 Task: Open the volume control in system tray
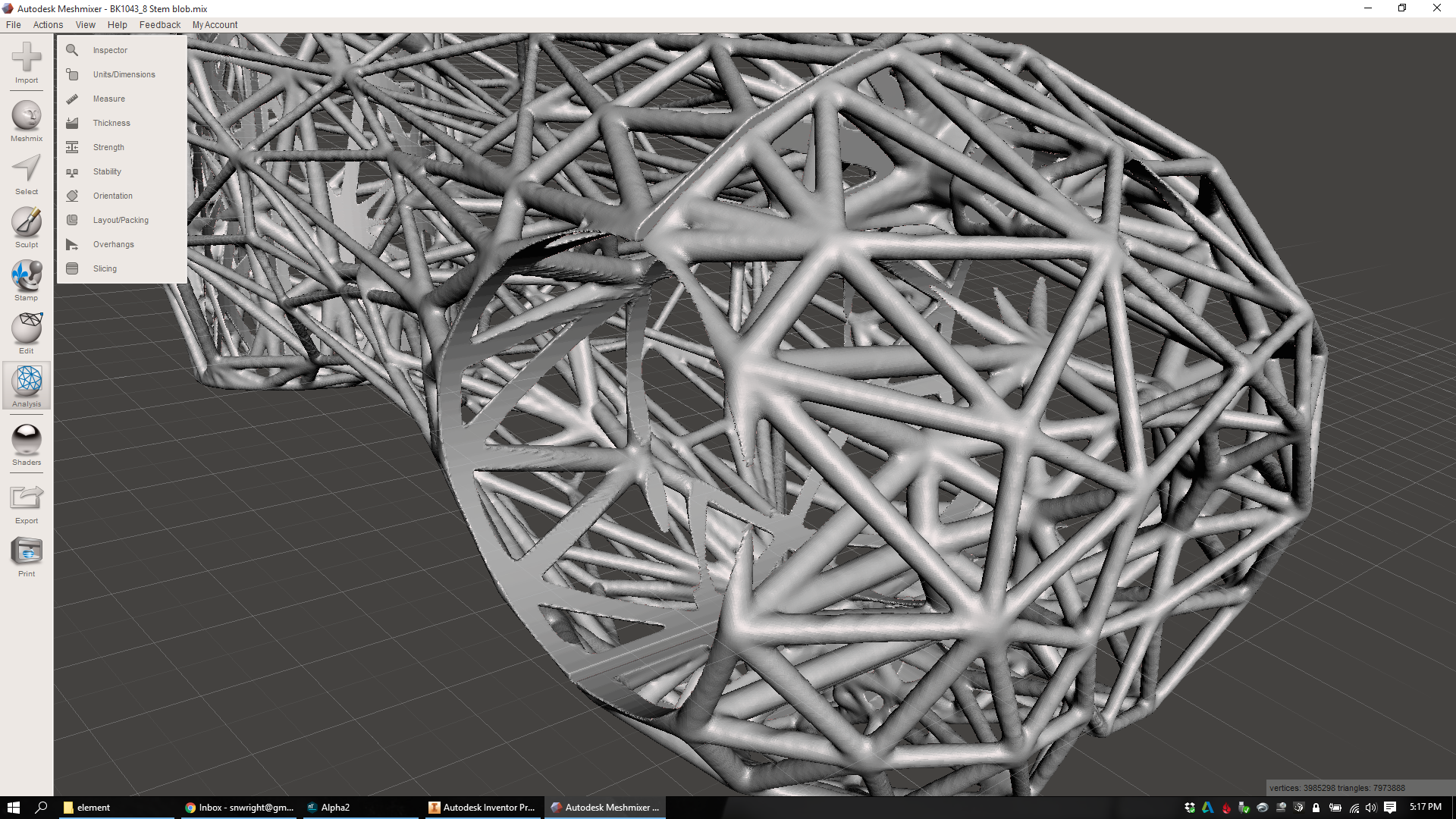tap(1370, 808)
